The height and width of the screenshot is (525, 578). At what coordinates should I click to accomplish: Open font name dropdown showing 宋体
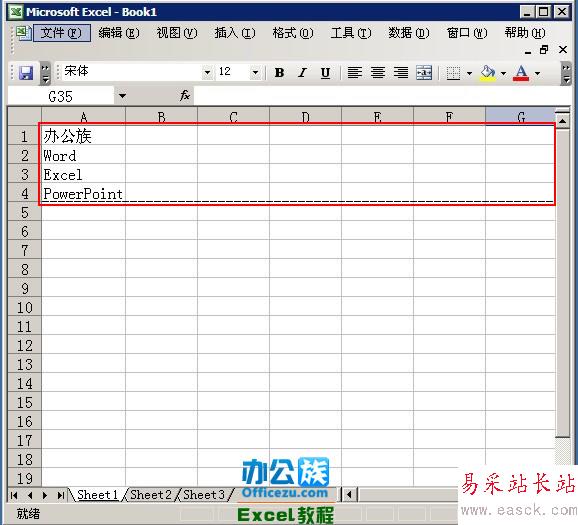(x=208, y=72)
